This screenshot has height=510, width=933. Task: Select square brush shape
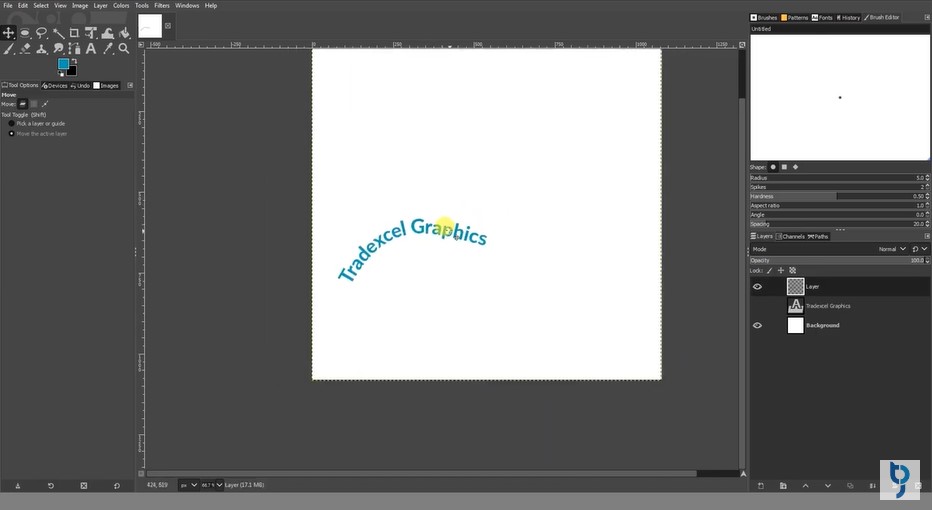[784, 167]
